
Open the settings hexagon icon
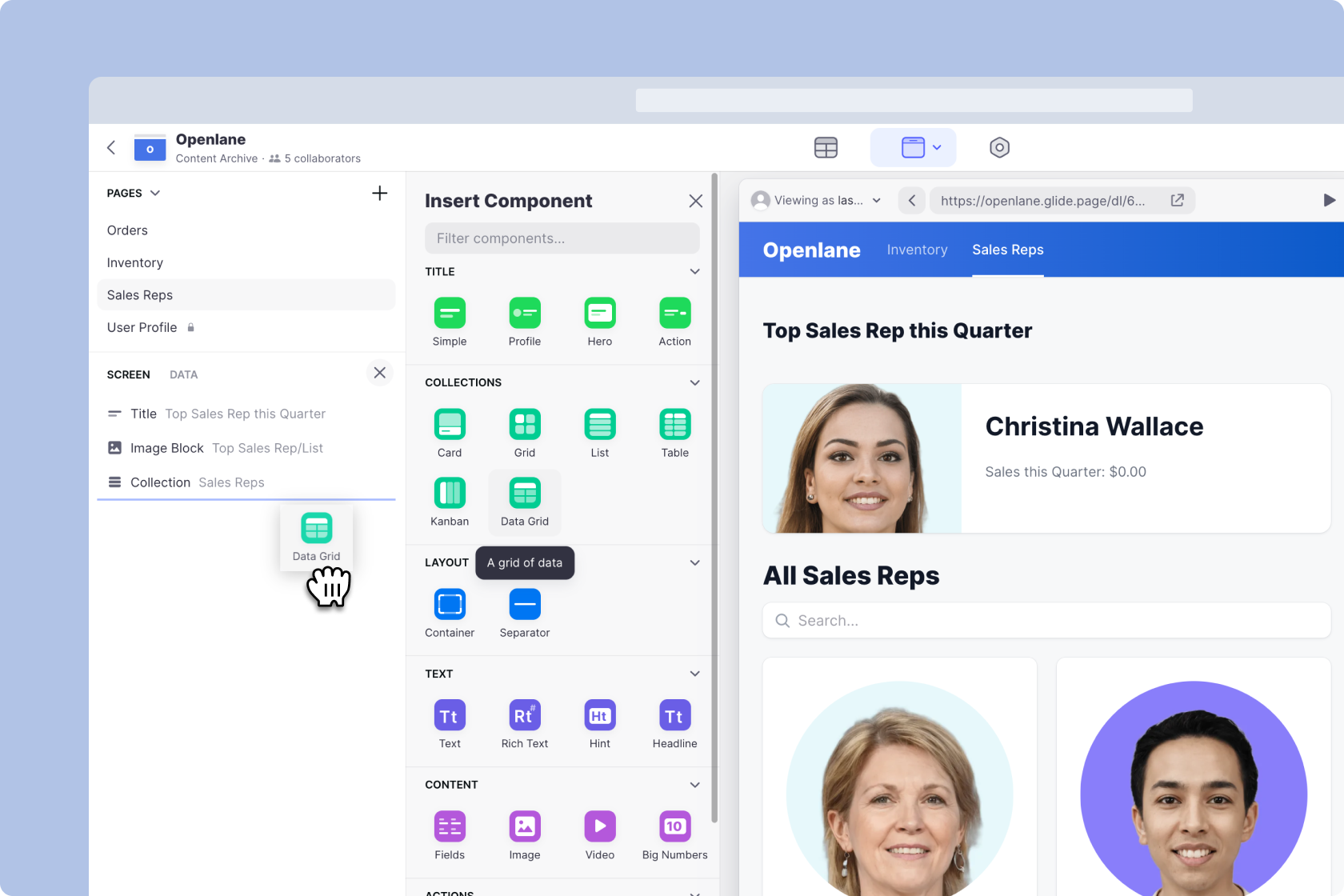[x=999, y=148]
